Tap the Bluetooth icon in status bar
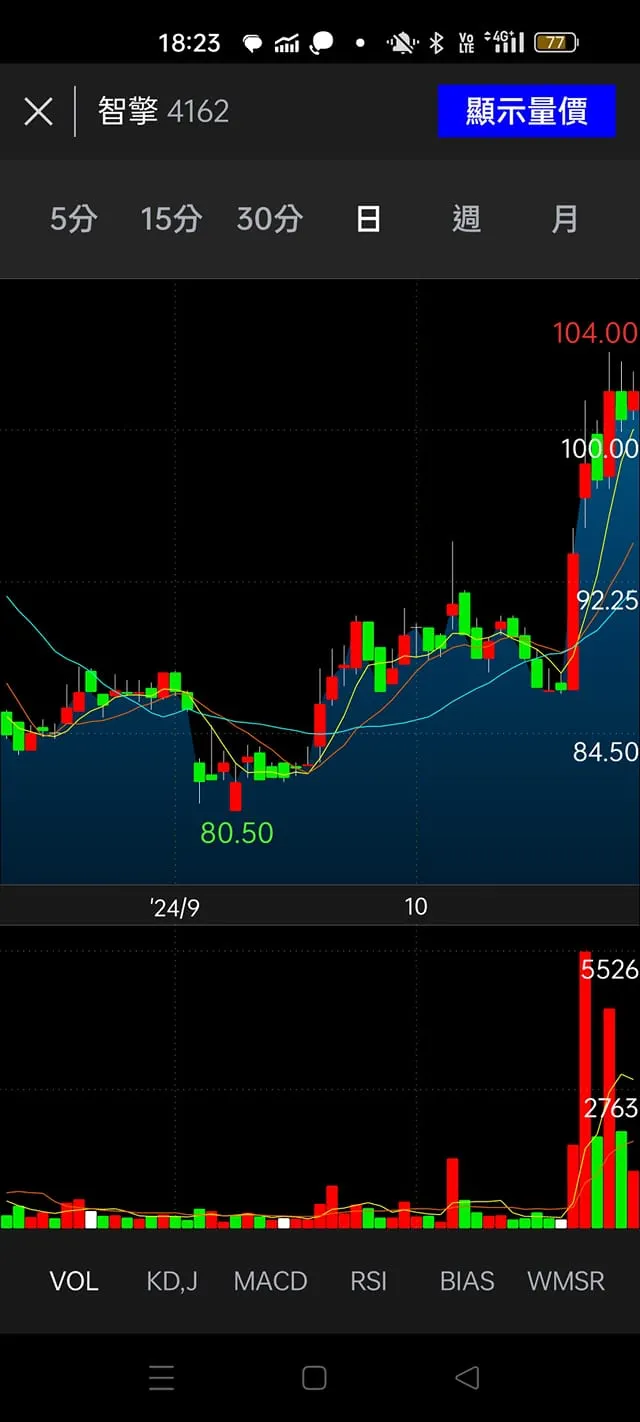 [x=436, y=43]
